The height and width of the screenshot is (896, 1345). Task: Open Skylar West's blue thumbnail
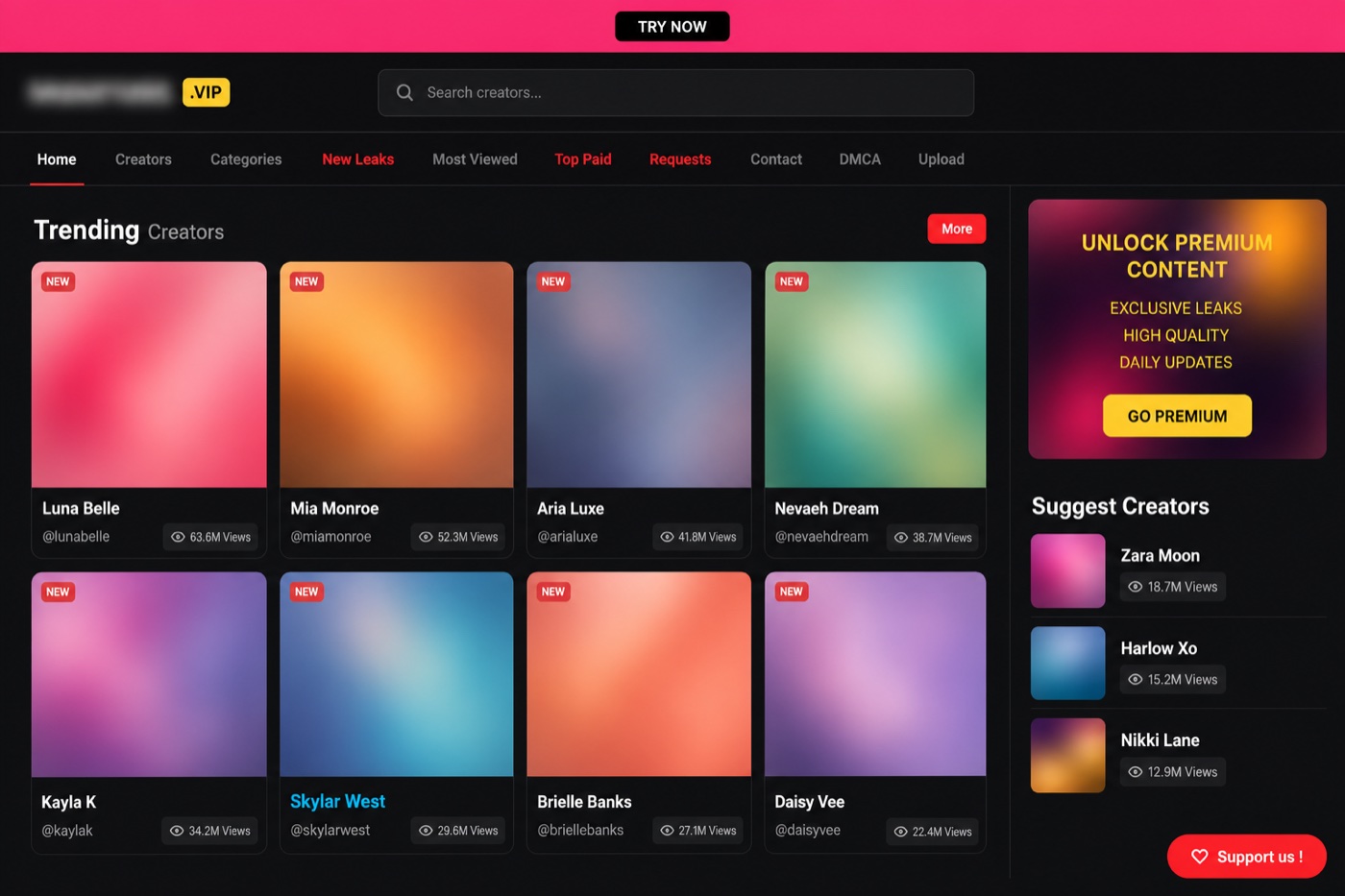tap(397, 674)
